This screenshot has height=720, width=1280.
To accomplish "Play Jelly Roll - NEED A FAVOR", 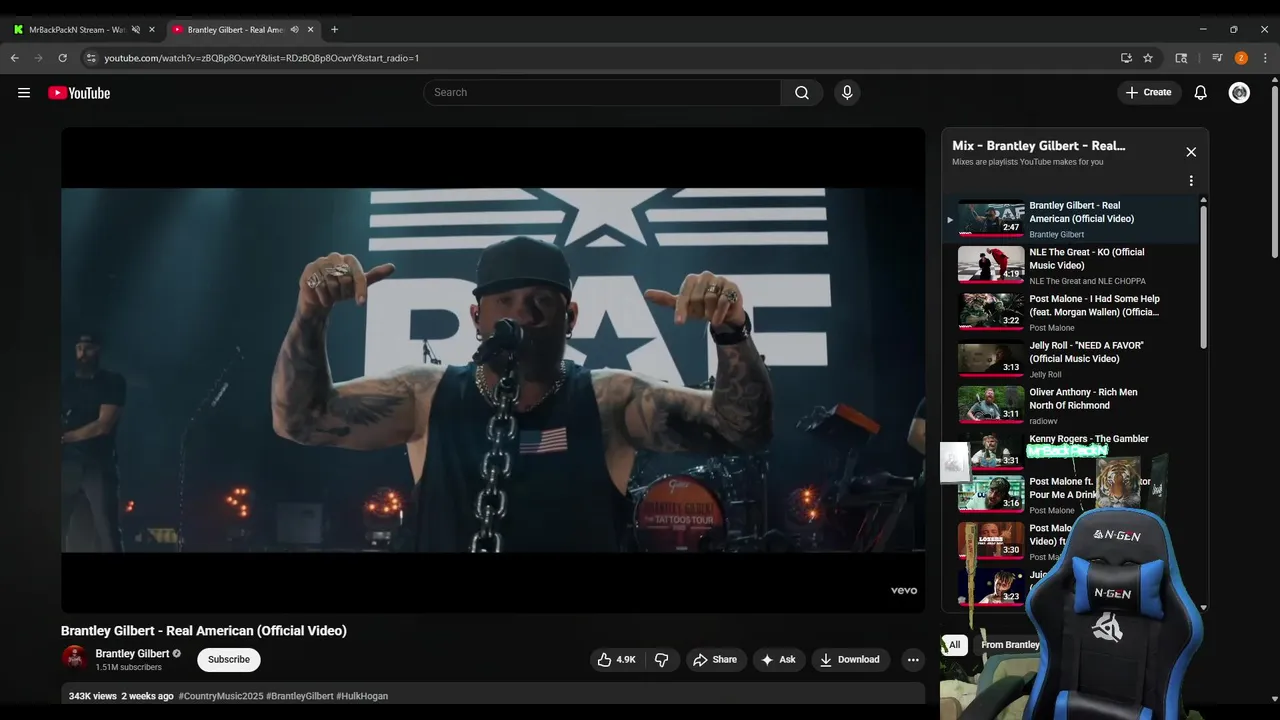I will pos(1070,359).
